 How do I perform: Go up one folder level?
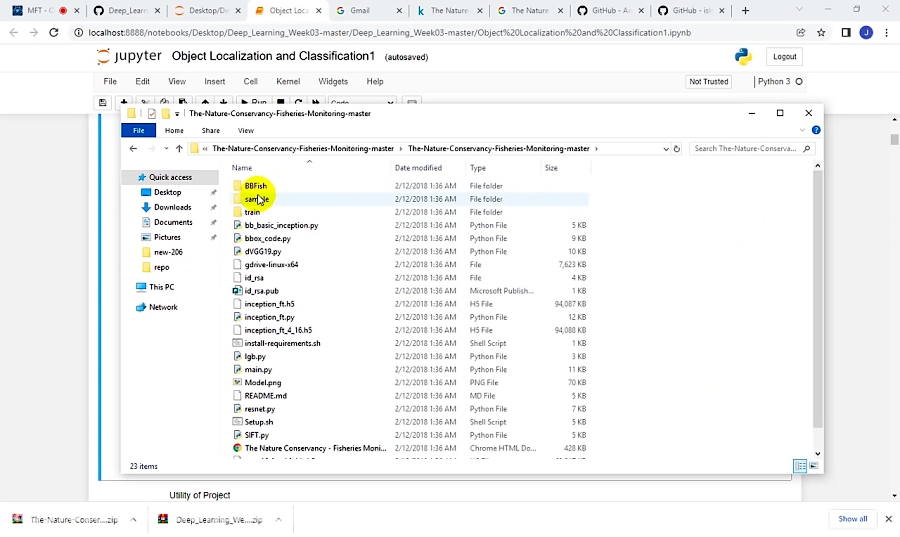(179, 149)
